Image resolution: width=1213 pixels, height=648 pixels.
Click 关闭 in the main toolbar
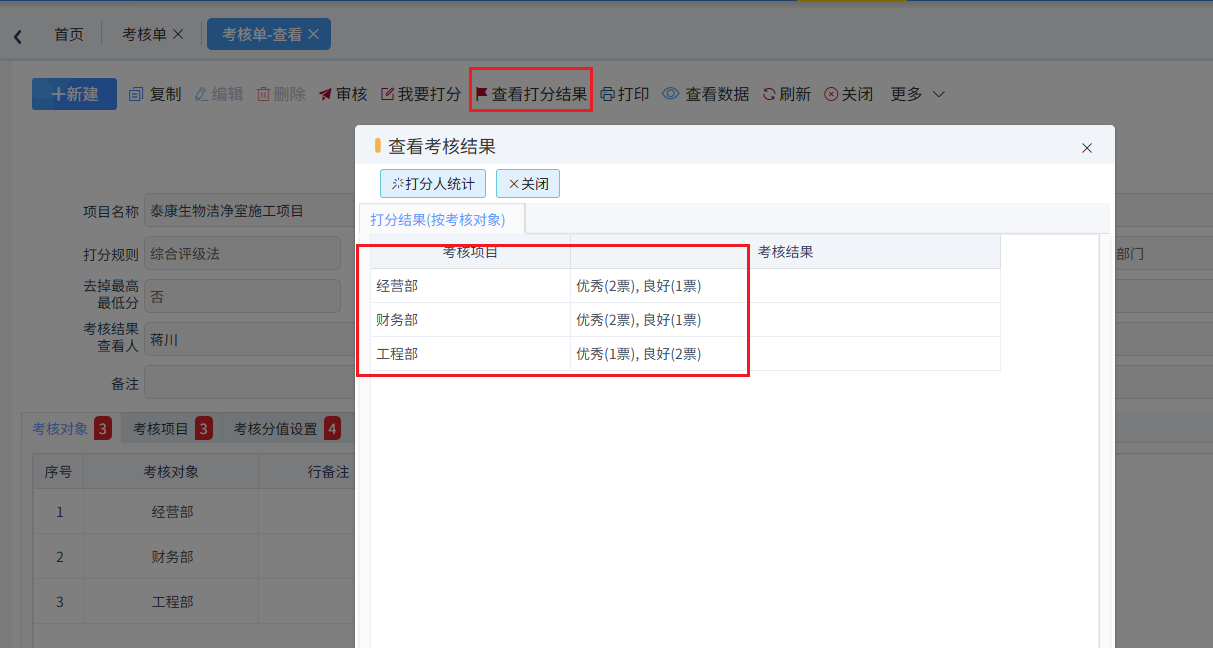pyautogui.click(x=849, y=94)
